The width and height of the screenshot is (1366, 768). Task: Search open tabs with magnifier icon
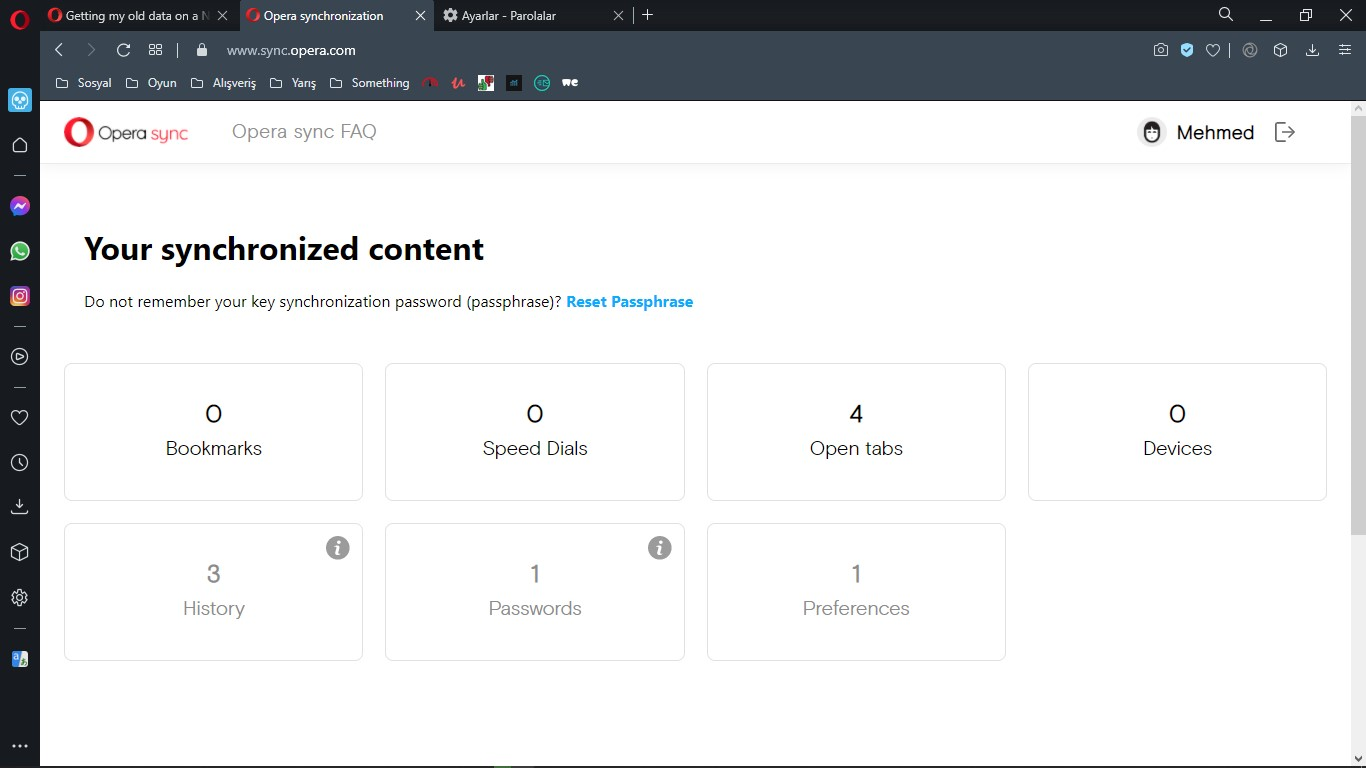1226,15
